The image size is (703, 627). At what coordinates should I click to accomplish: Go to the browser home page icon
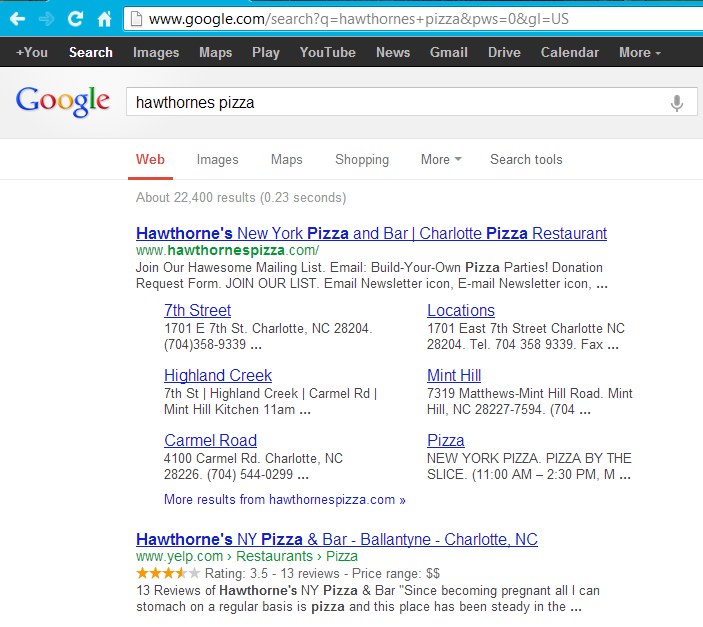pos(104,19)
